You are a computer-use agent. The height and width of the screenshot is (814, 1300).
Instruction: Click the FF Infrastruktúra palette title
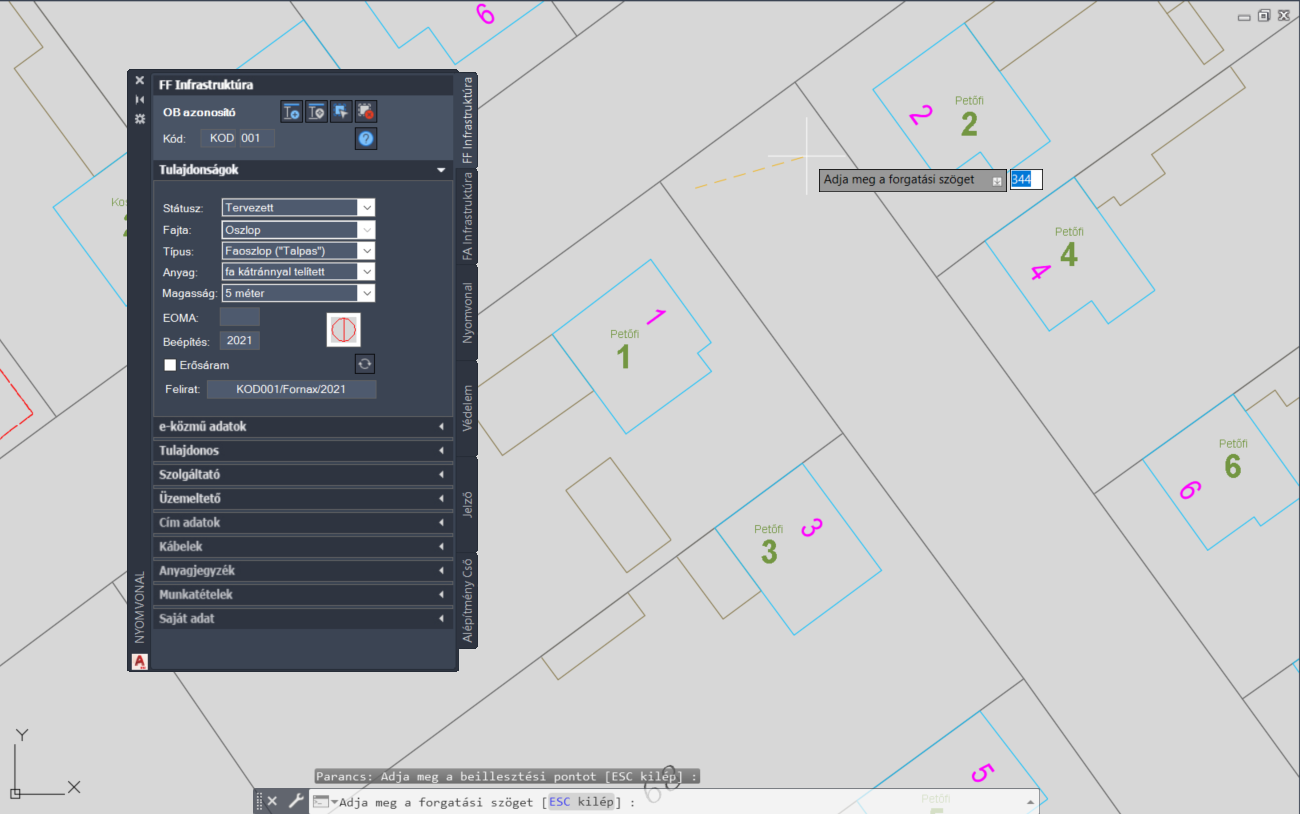pyautogui.click(x=206, y=85)
